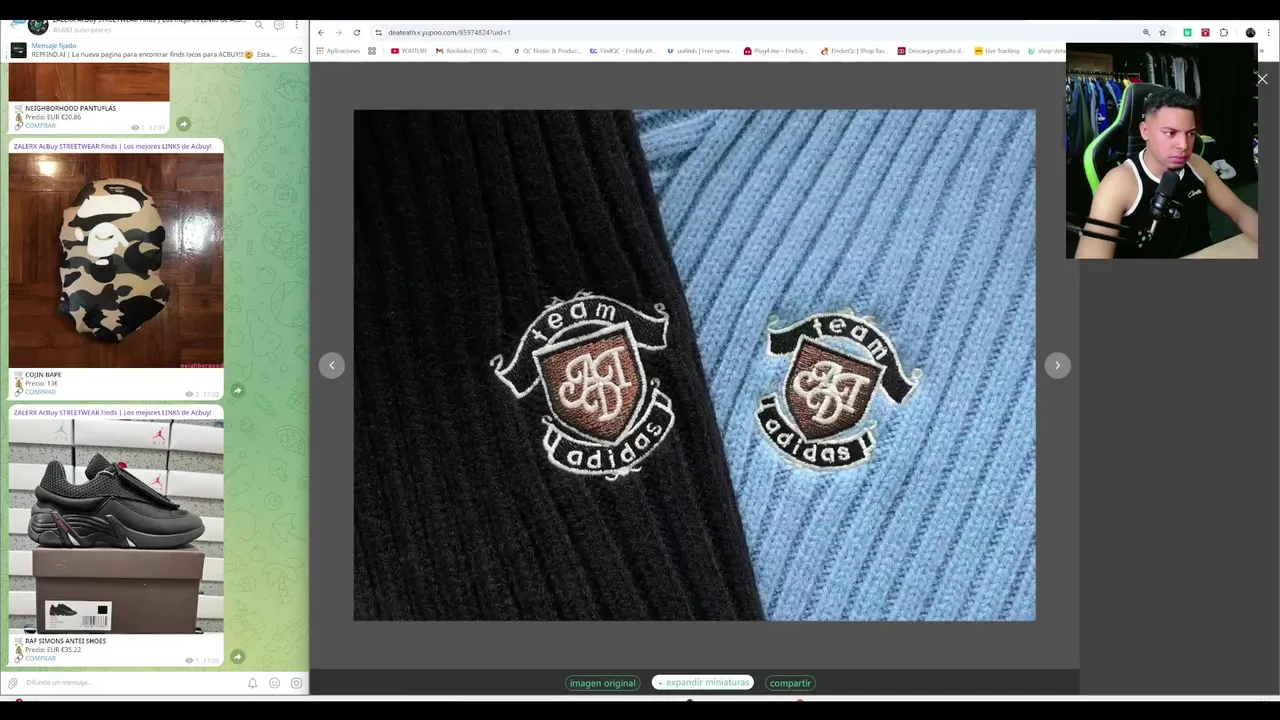Screen dimensions: 1280x720
Task: Click COMPRAR under RAF SIMONS ANTEI SHOES
Action: tap(40, 658)
